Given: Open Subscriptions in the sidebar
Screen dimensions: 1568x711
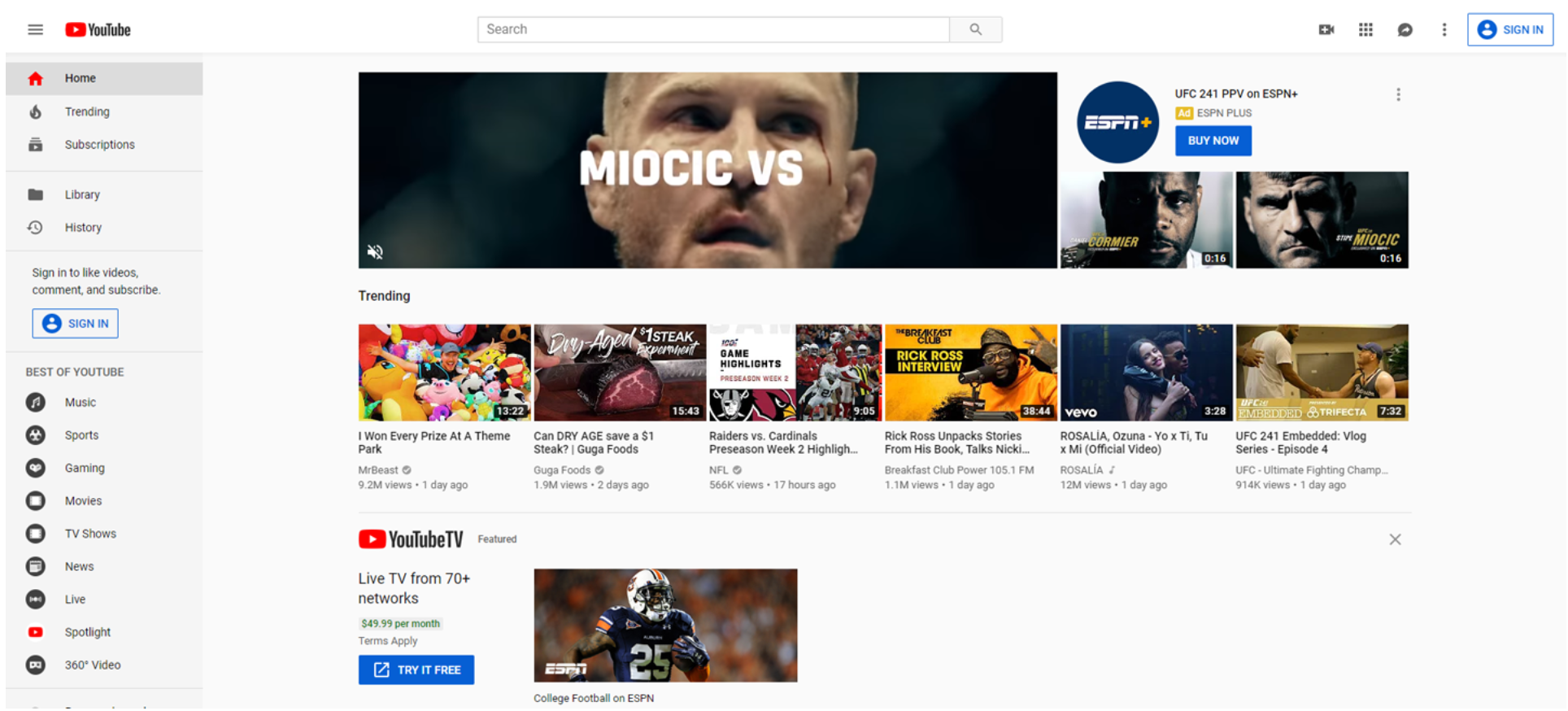Looking at the screenshot, I should point(104,145).
